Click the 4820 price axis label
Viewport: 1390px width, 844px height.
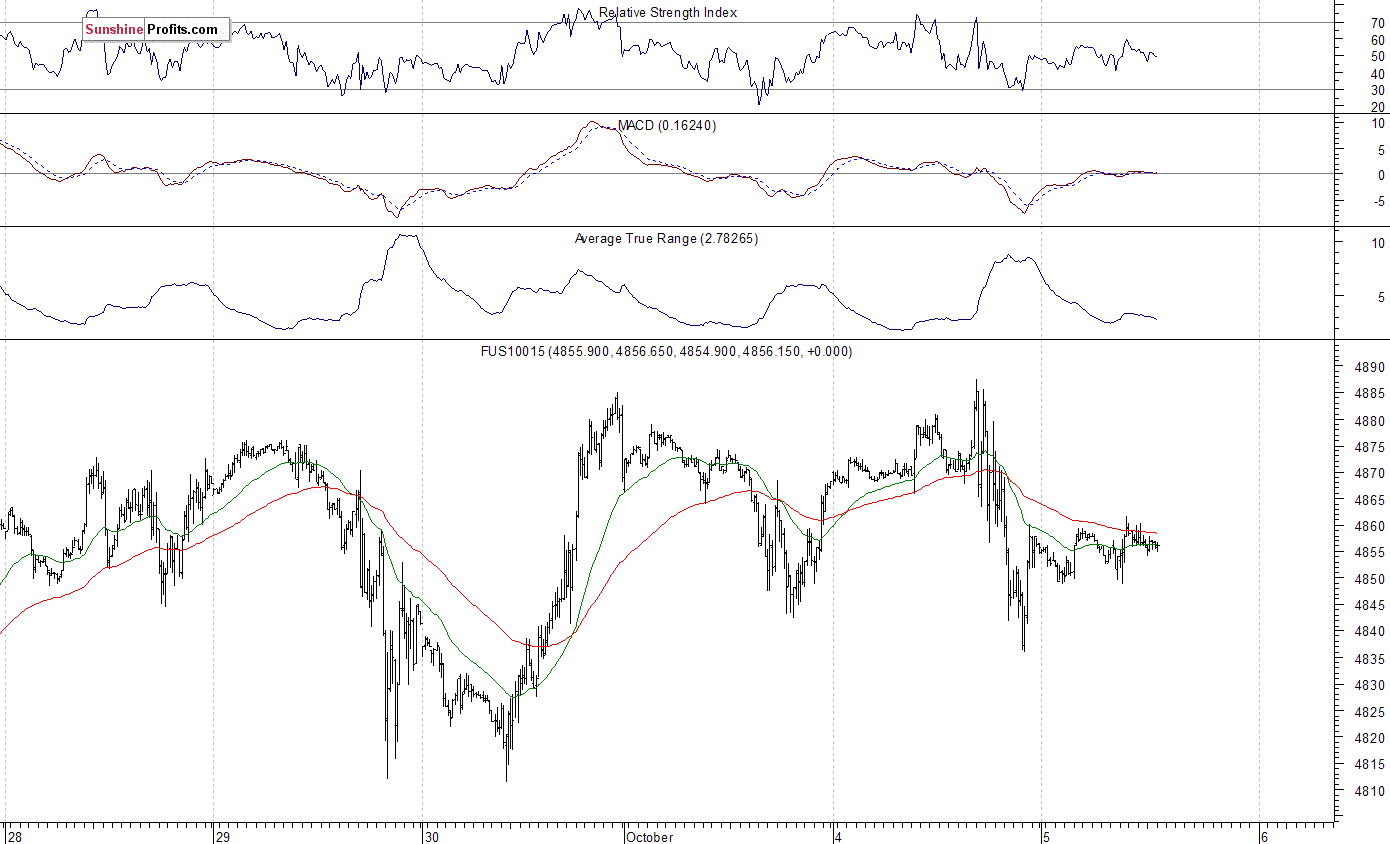[x=1369, y=738]
